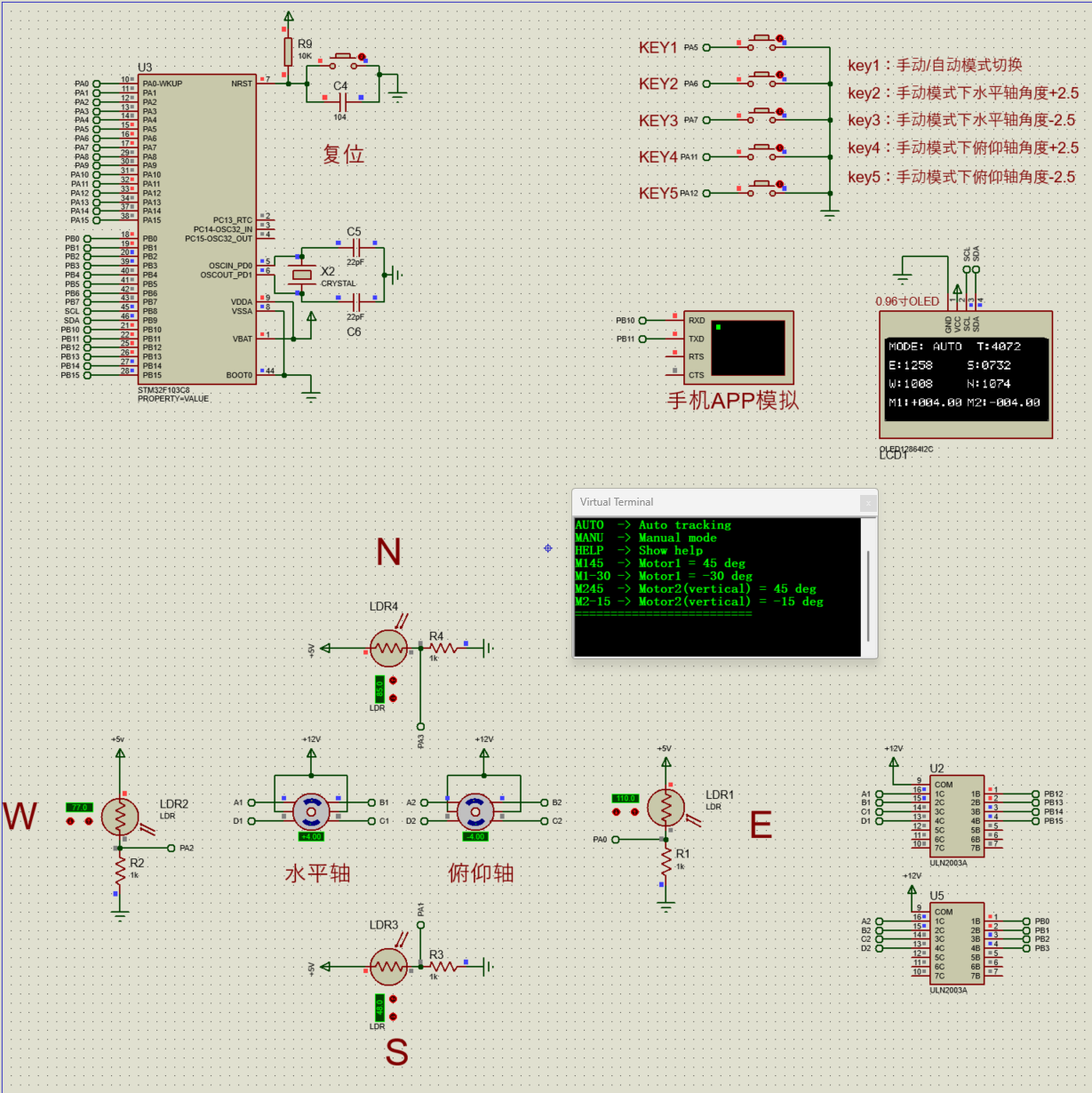This screenshot has width=1092, height=1093.
Task: Select the 22pF capacitor C5
Action: click(355, 247)
